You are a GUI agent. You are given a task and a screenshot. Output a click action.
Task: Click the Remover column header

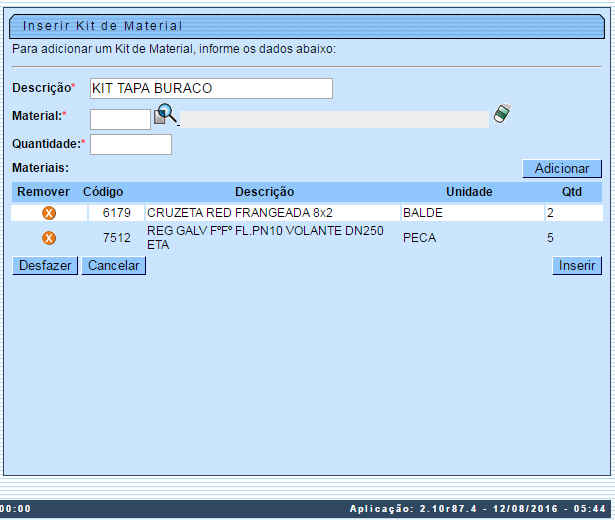click(x=44, y=191)
